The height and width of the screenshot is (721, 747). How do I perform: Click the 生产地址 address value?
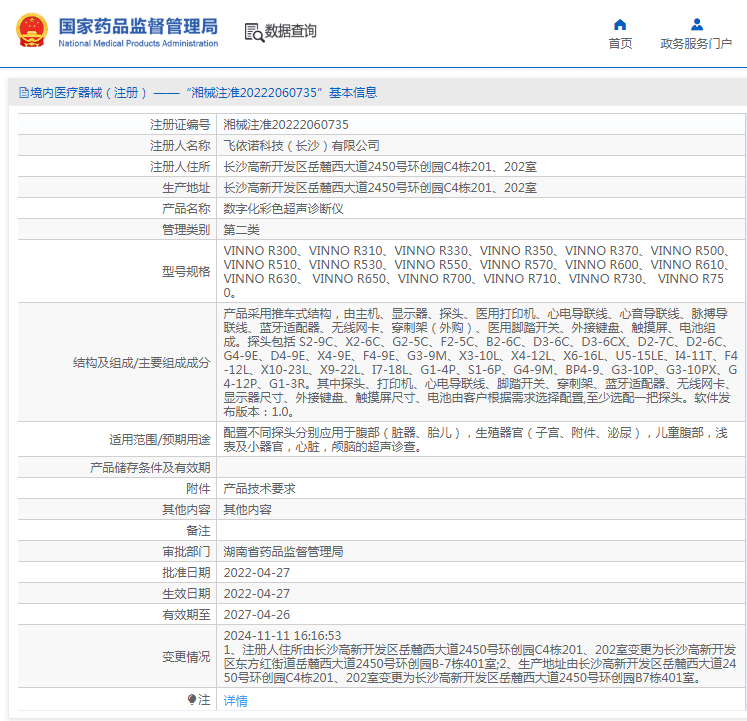(x=380, y=188)
